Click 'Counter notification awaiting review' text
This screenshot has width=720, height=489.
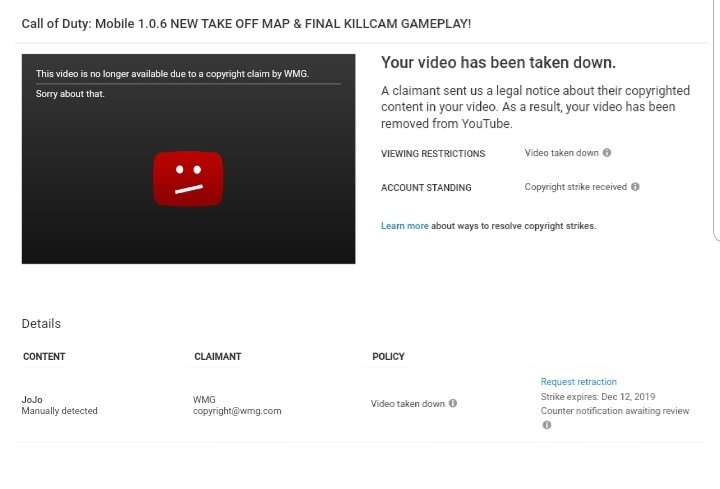[x=615, y=411]
